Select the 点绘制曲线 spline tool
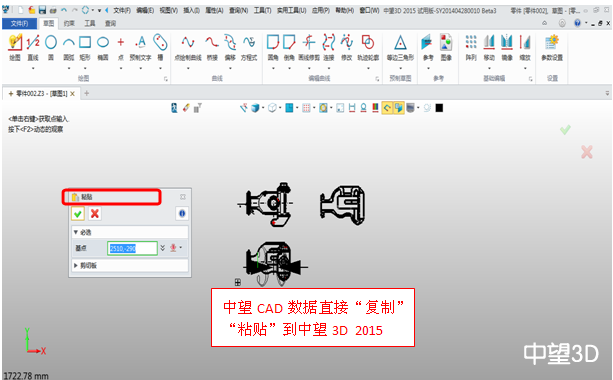 [x=188, y=47]
